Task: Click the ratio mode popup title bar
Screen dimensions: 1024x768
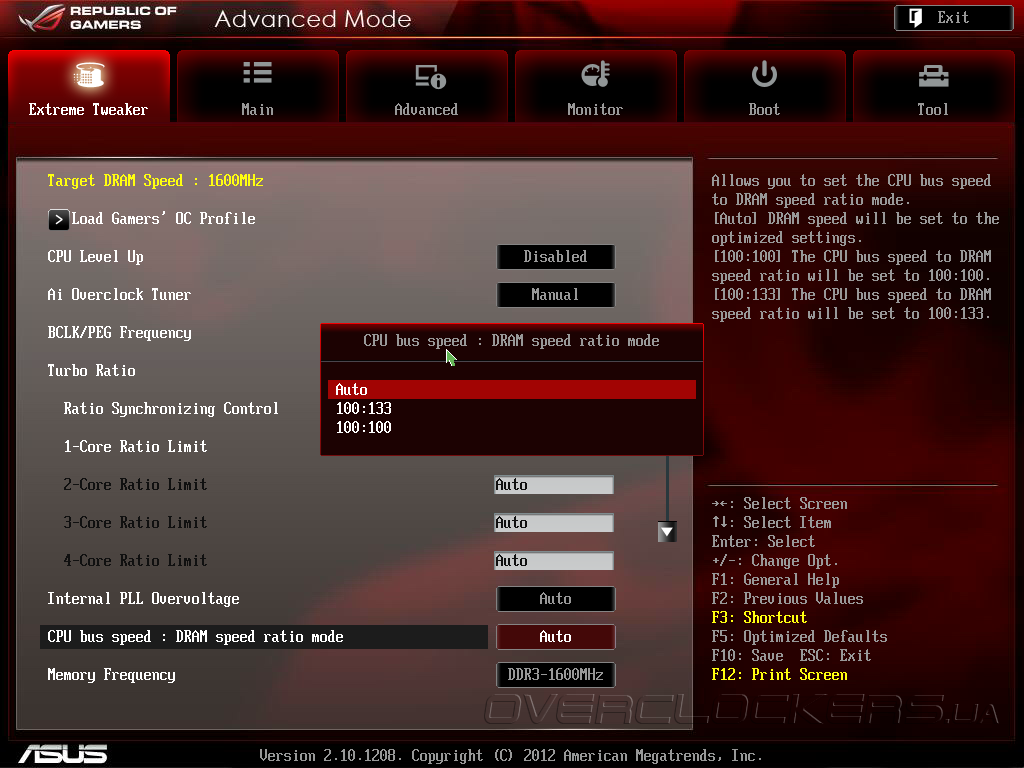Action: click(511, 342)
